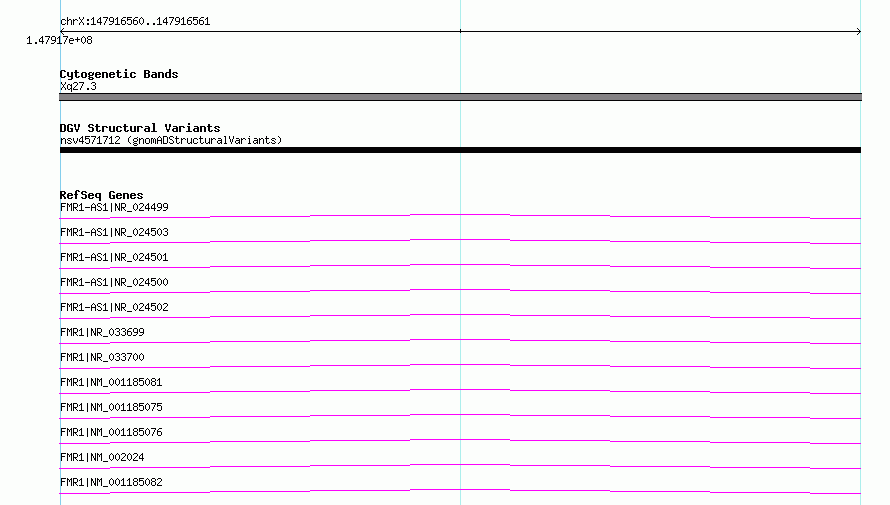890x505 pixels.
Task: Open transcript FMR1|NM_002024
Action: (x=102, y=457)
